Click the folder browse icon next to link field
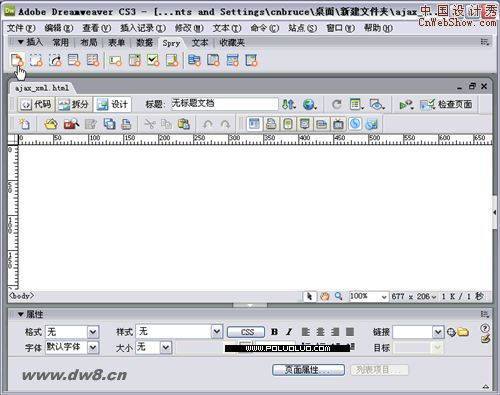 463,332
